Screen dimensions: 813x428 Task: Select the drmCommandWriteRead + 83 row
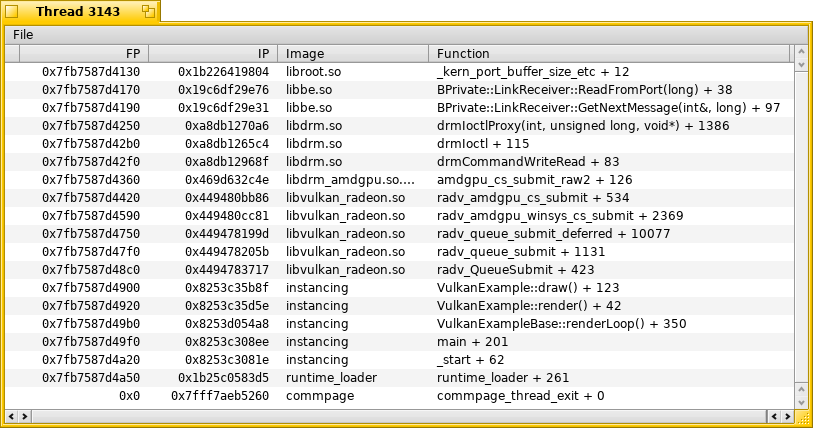tap(399, 162)
